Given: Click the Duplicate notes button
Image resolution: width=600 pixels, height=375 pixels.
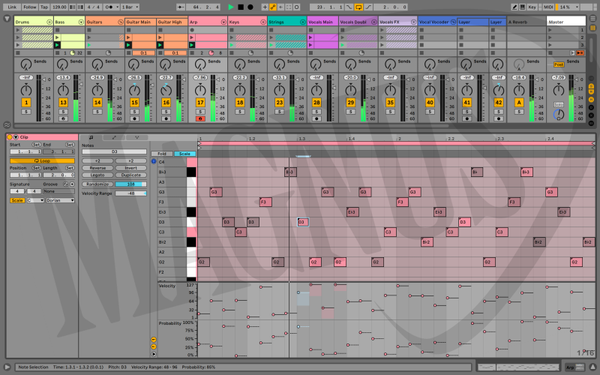Looking at the screenshot, I should click(x=131, y=175).
